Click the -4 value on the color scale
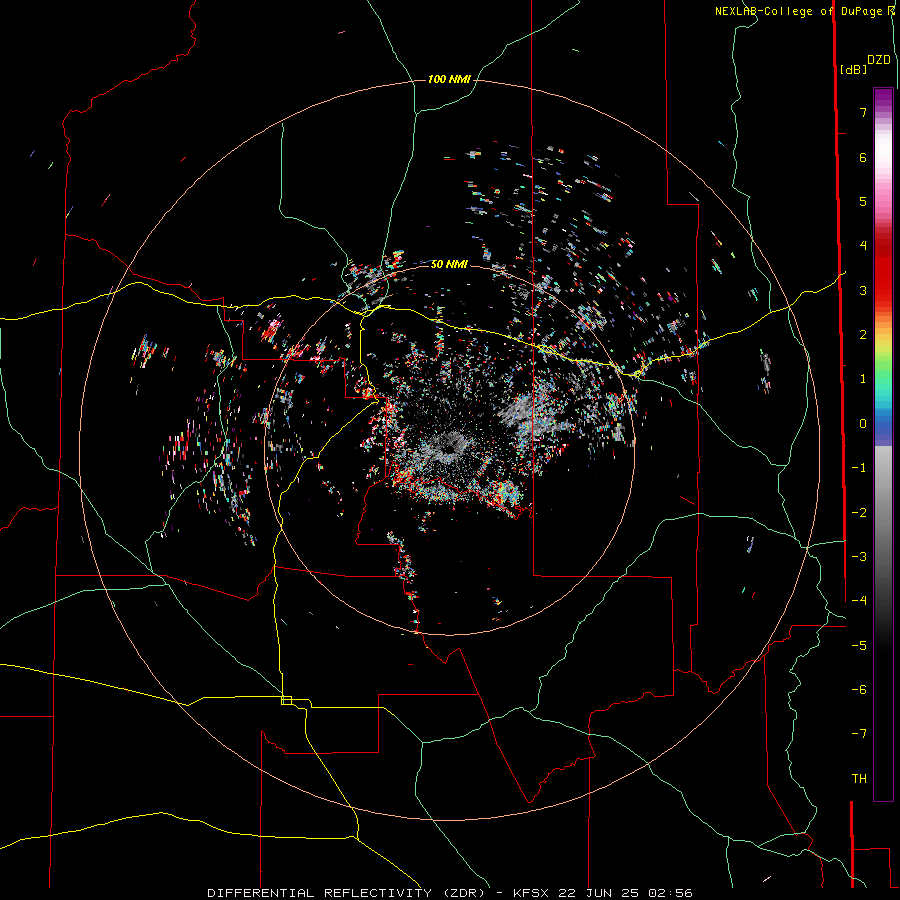Image resolution: width=900 pixels, height=900 pixels. pyautogui.click(x=859, y=601)
